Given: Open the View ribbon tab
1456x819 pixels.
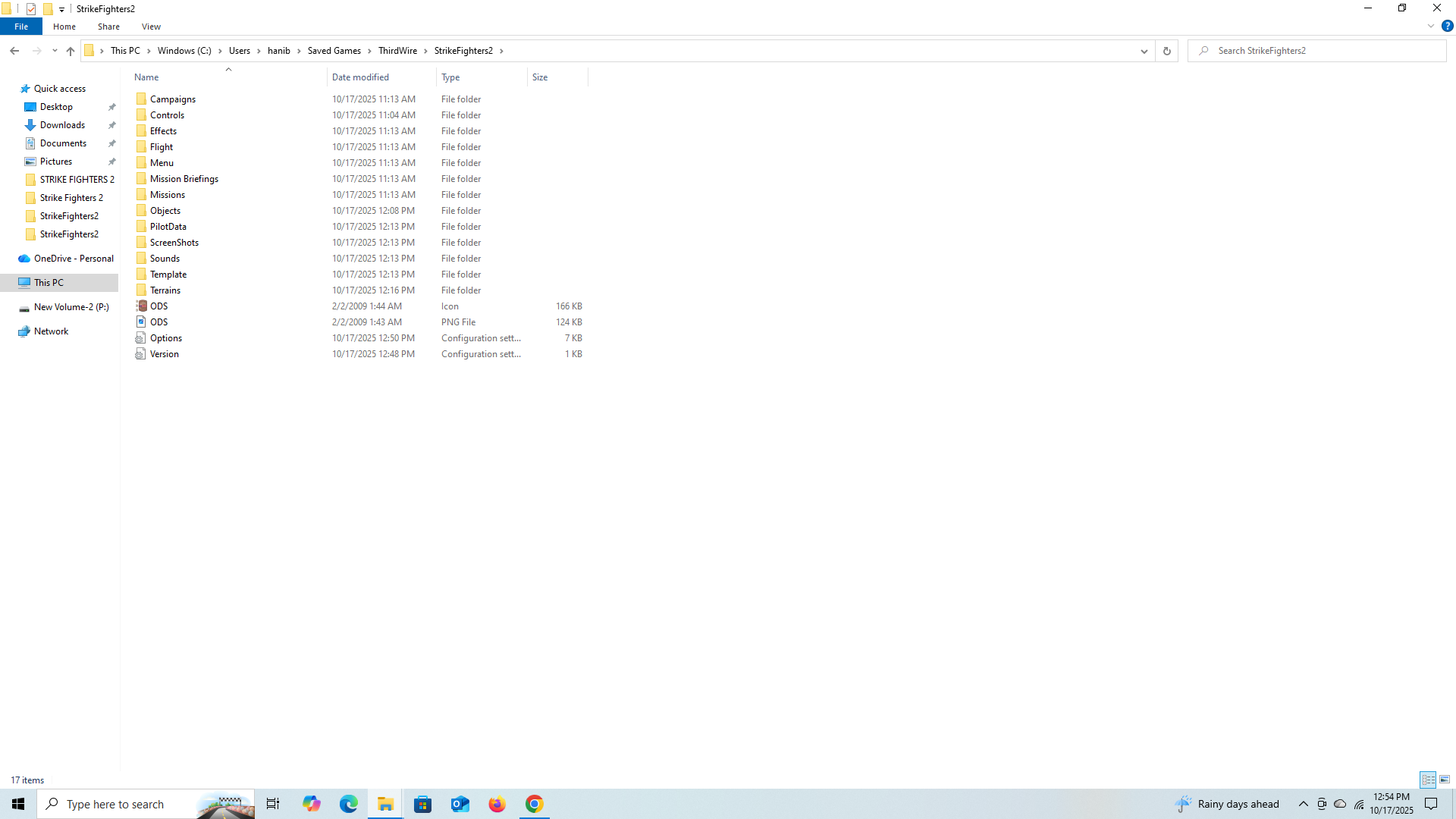Looking at the screenshot, I should (x=151, y=27).
